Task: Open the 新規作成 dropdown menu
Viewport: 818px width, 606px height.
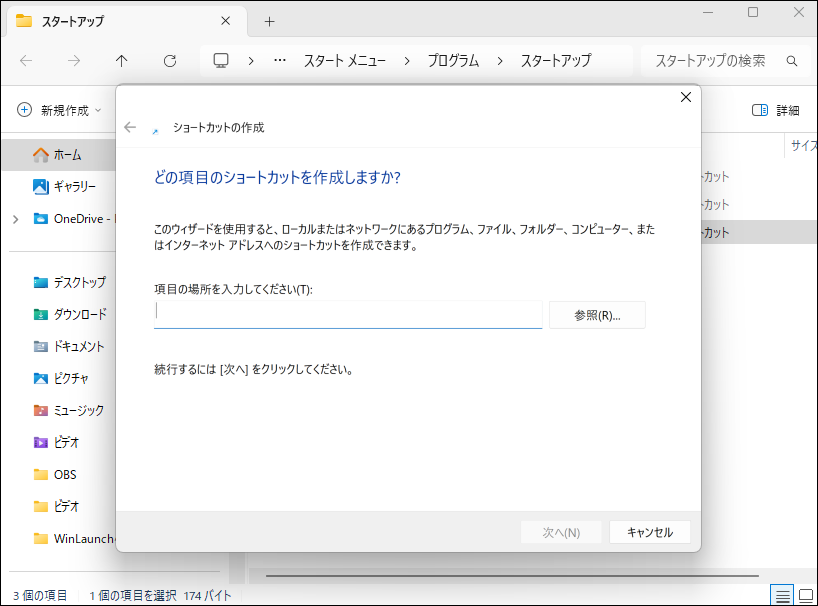Action: (x=59, y=110)
